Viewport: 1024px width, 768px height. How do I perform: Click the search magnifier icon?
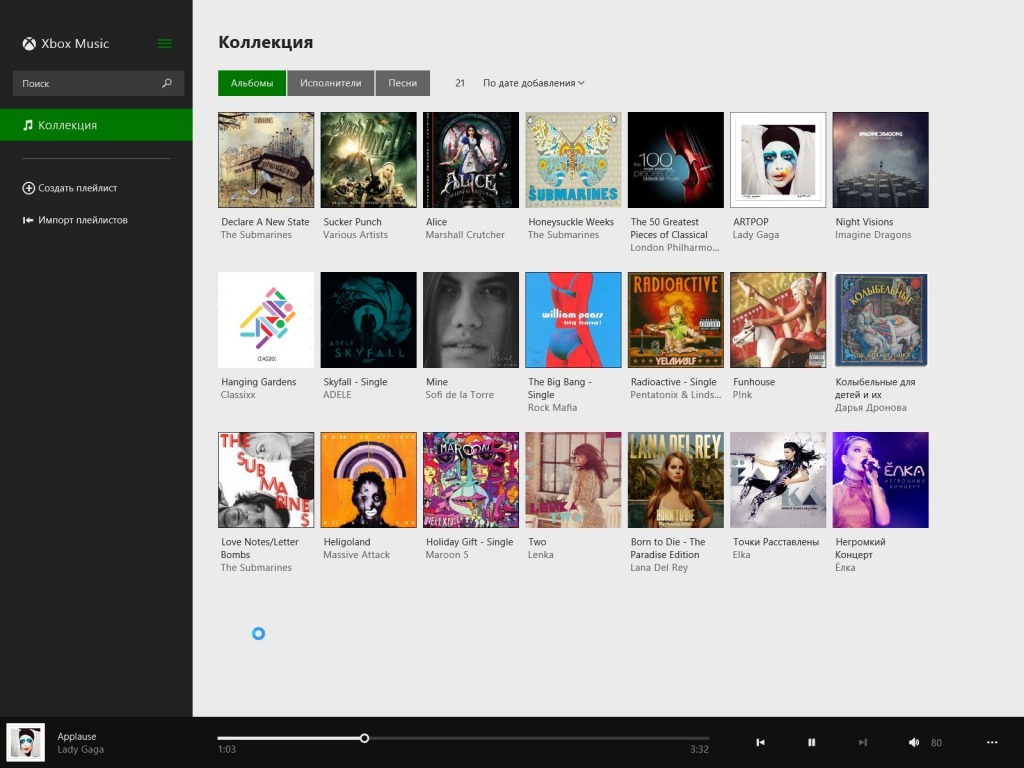(167, 83)
